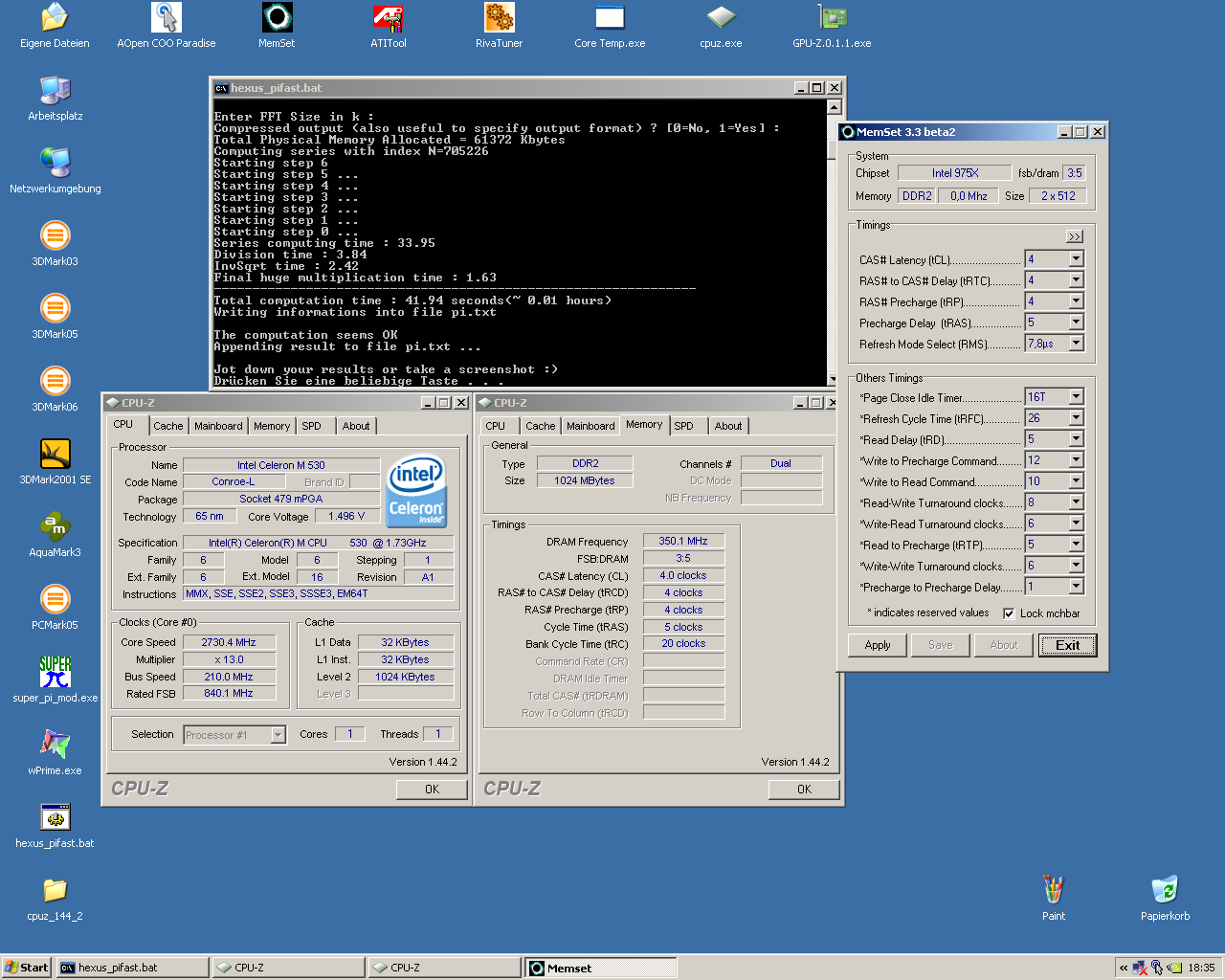
Task: Open RivaTuner desktop icon
Action: pos(499,26)
